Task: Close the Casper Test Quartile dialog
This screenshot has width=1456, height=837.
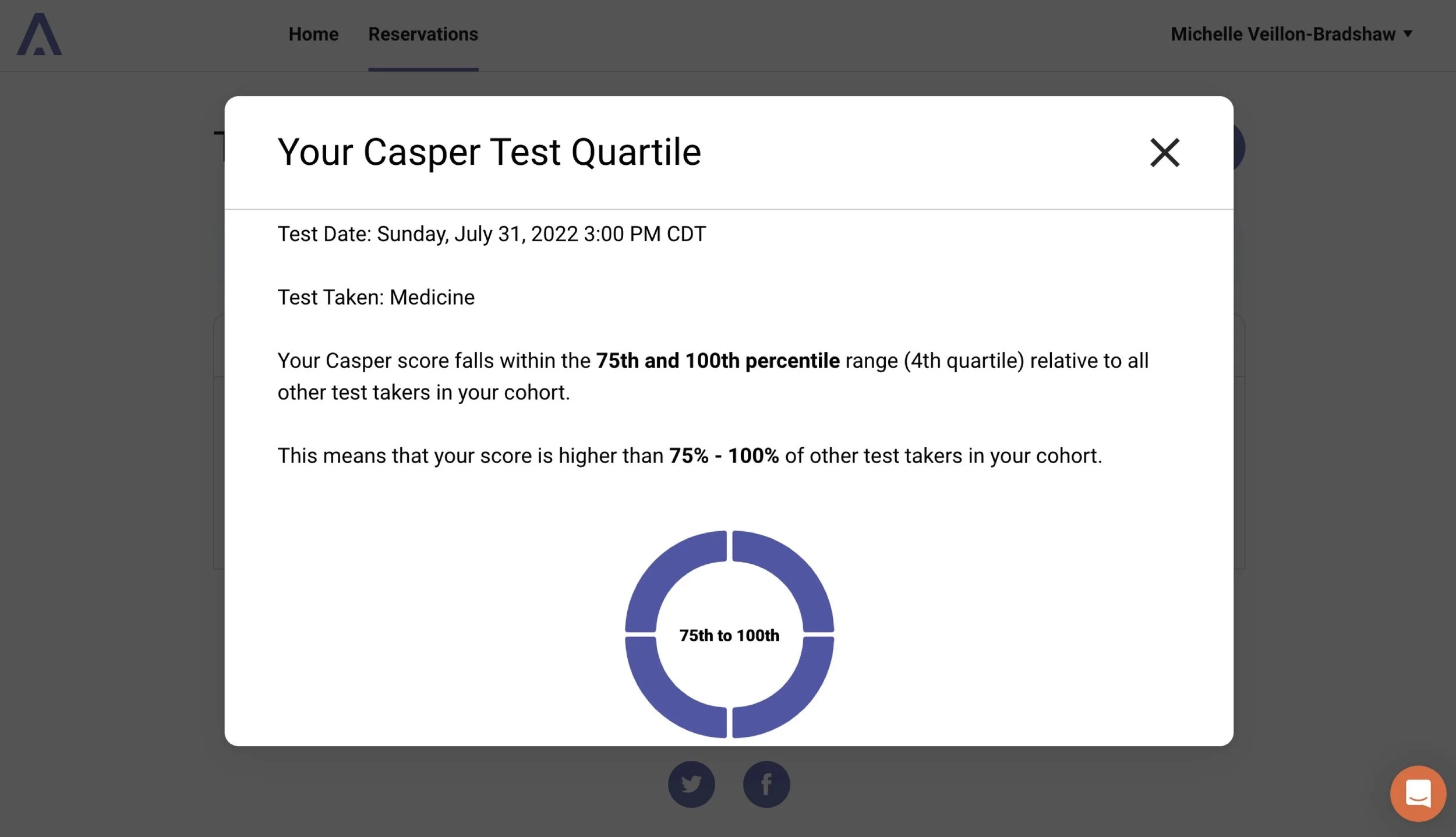Action: click(x=1164, y=153)
